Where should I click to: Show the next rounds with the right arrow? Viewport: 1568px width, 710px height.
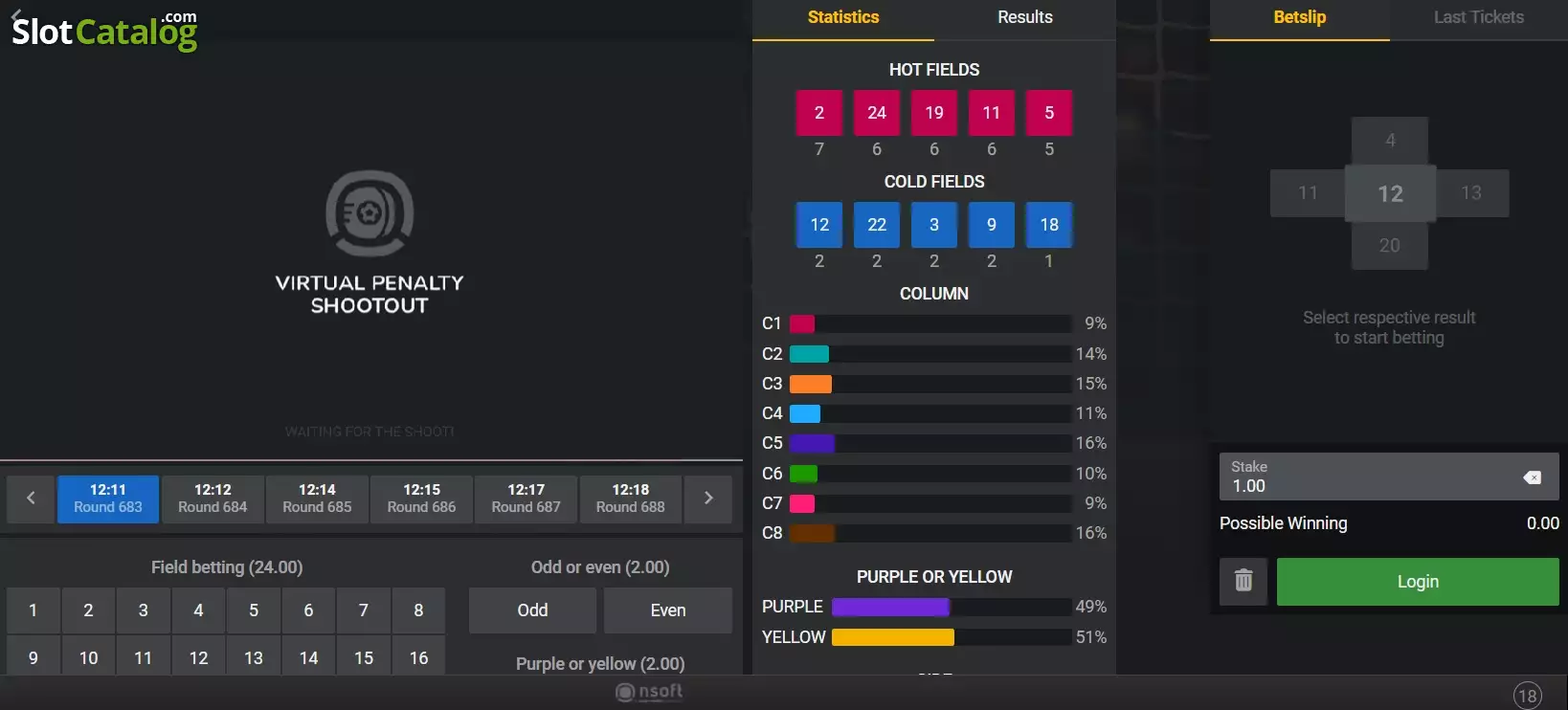[708, 499]
